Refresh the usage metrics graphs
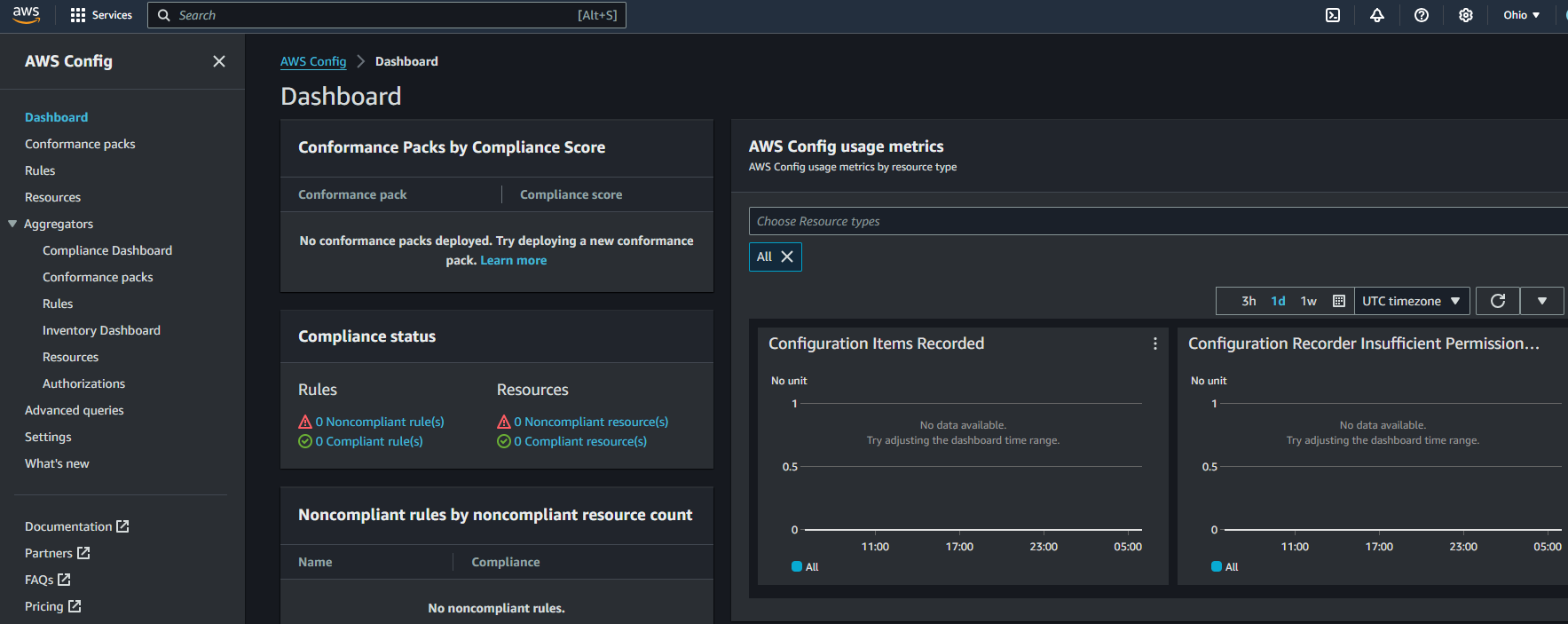Image resolution: width=1568 pixels, height=624 pixels. 1497,301
